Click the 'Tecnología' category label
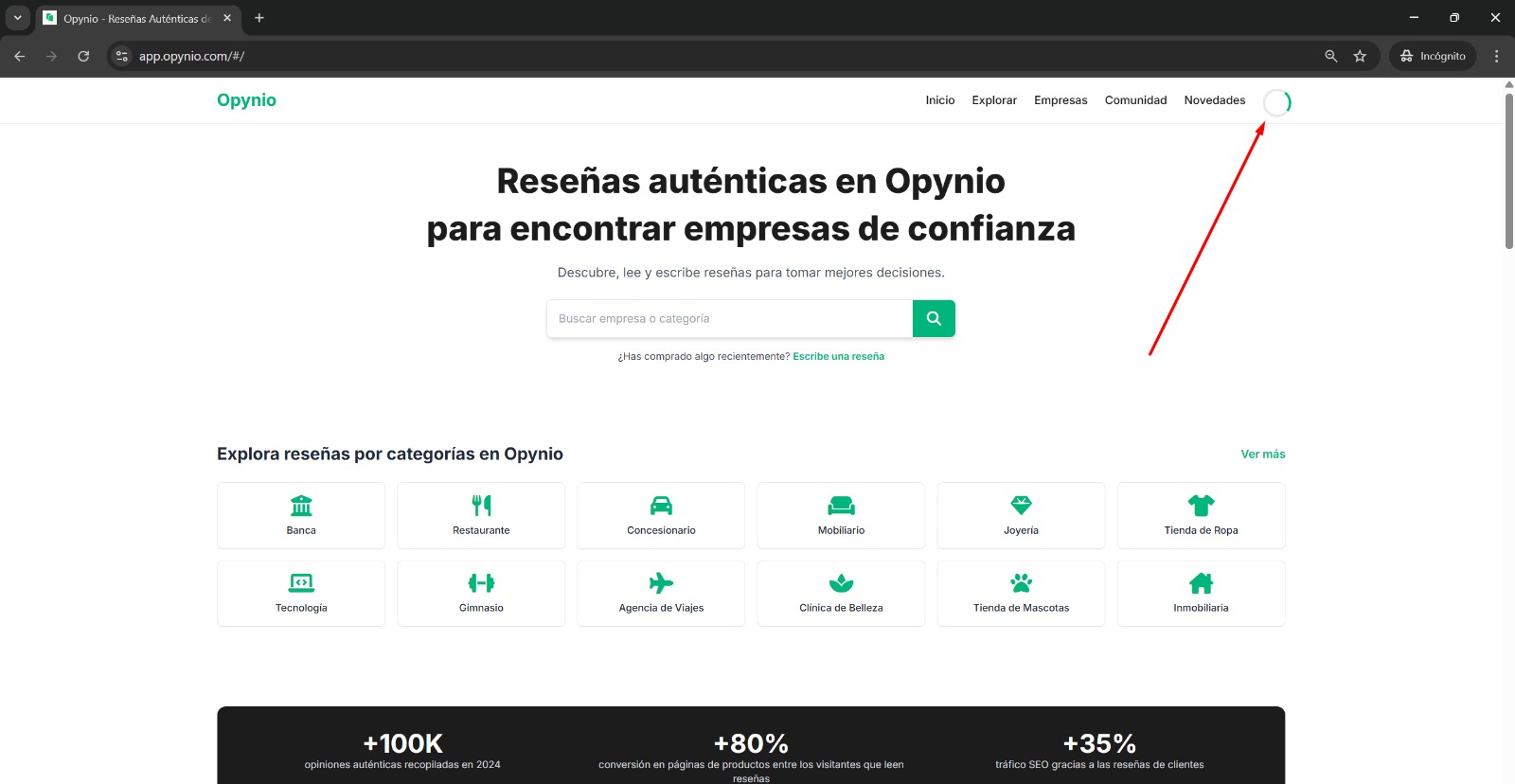The image size is (1515, 784). click(x=301, y=608)
